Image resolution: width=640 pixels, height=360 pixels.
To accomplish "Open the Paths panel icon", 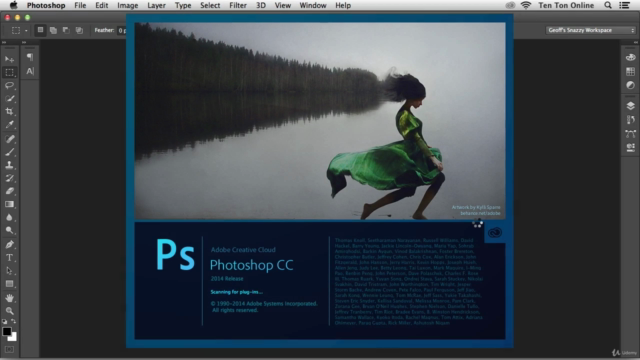I will click(630, 133).
